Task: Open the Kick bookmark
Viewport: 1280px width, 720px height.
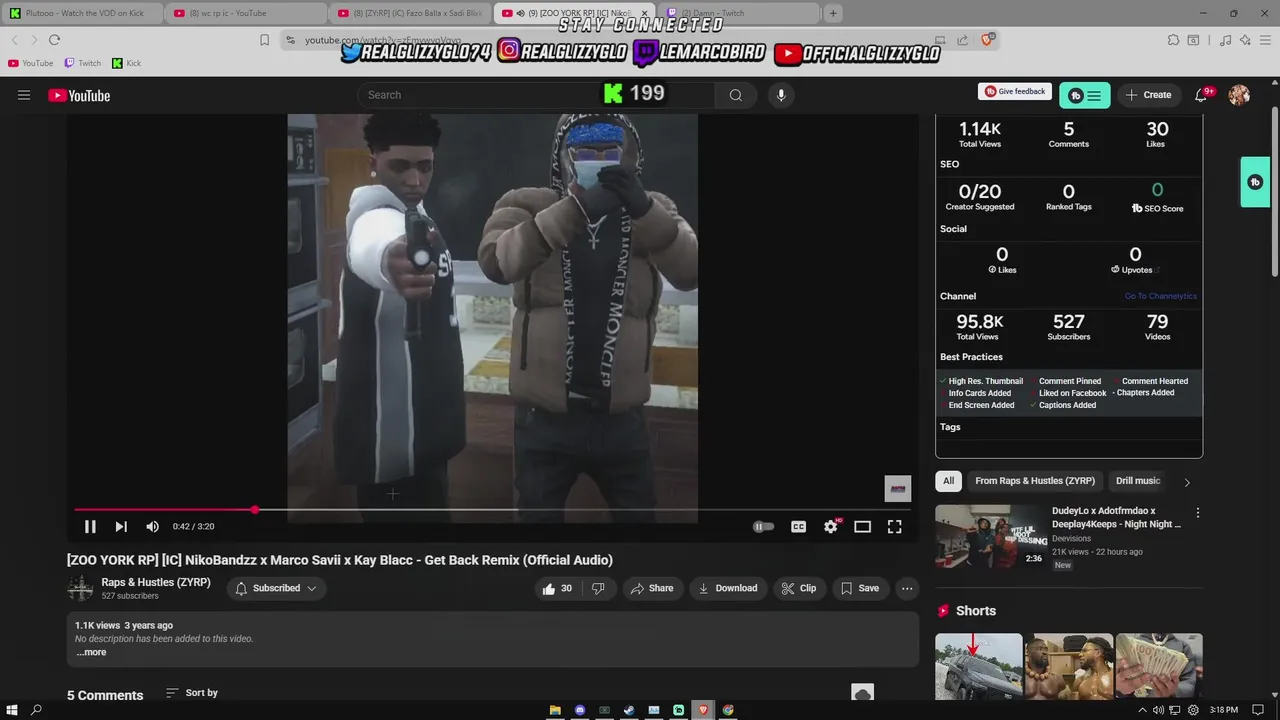Action: coord(126,63)
